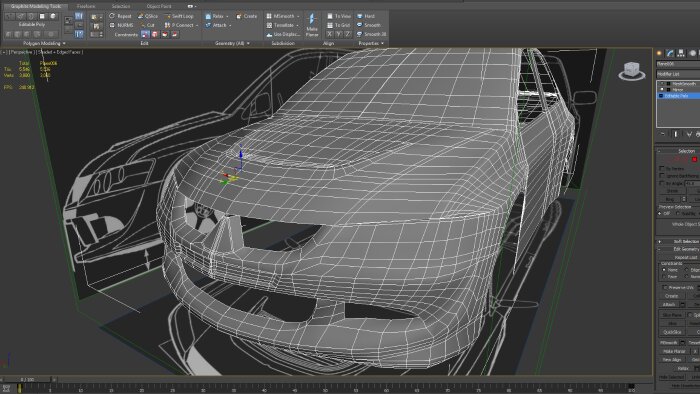700x394 pixels.
Task: Click the Make Planar button
Action: pyautogui.click(x=312, y=25)
